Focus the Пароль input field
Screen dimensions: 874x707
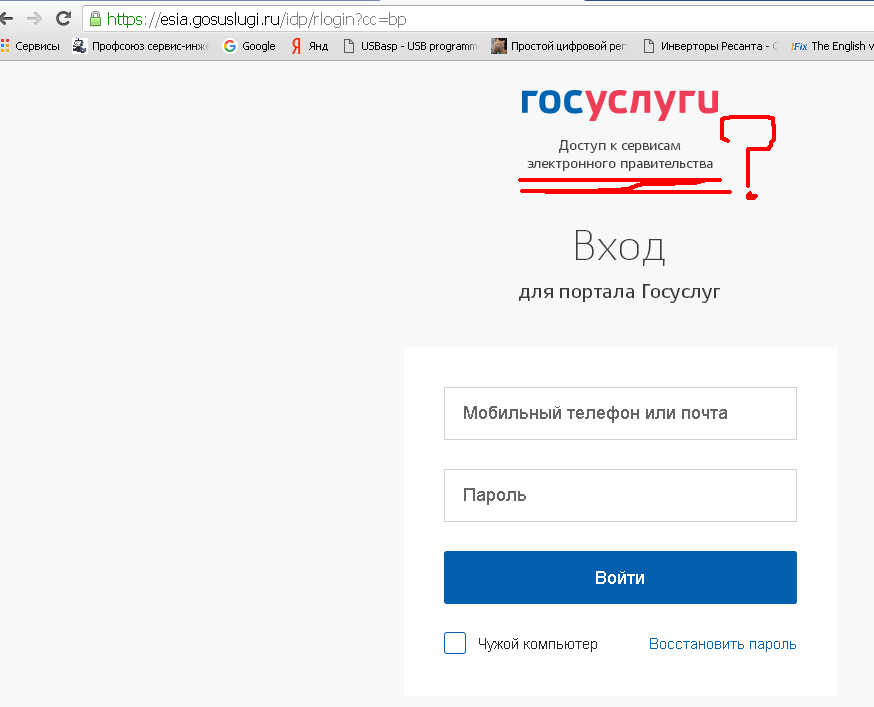(x=620, y=495)
